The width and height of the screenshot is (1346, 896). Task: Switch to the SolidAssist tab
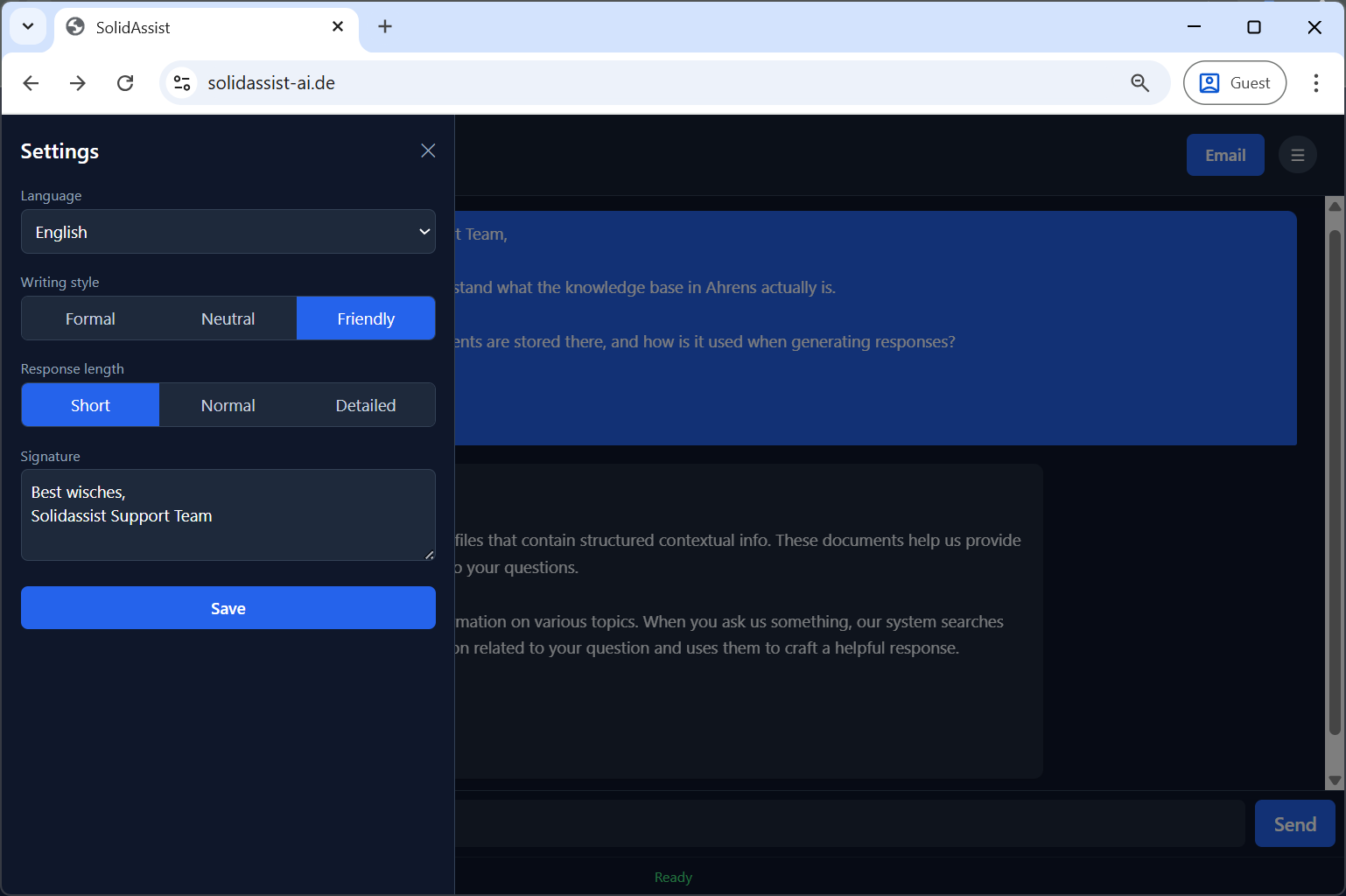click(x=175, y=26)
